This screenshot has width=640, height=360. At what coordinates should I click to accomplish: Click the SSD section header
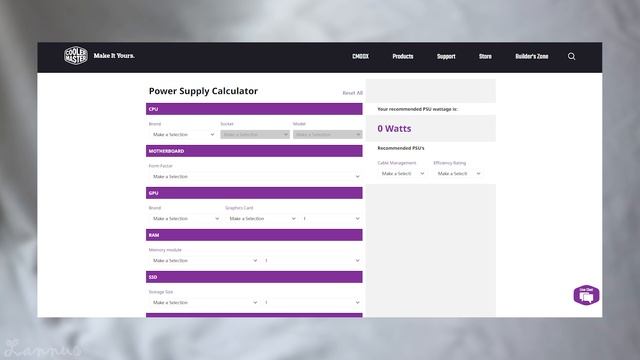254,277
